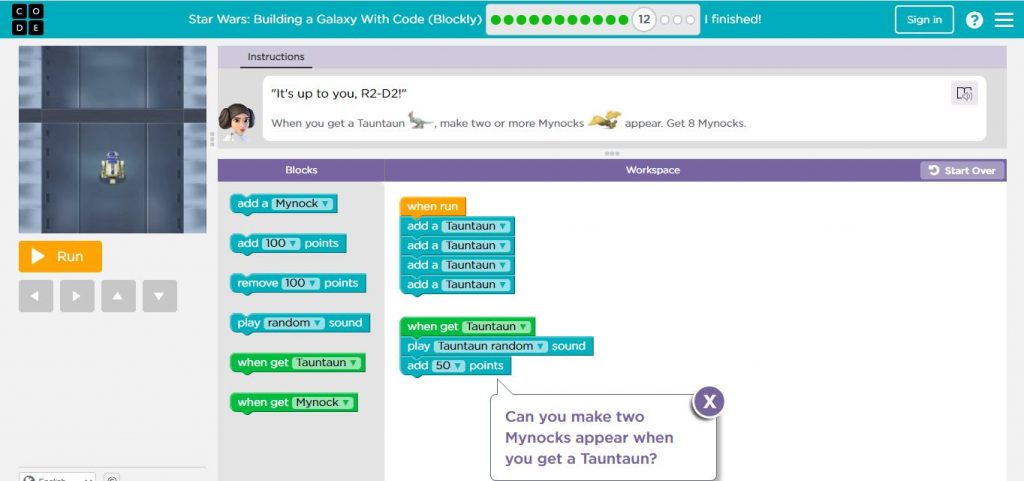Image resolution: width=1024 pixels, height=481 pixels.
Task: Move R2-D2 with the left arrow button
Action: 36,296
